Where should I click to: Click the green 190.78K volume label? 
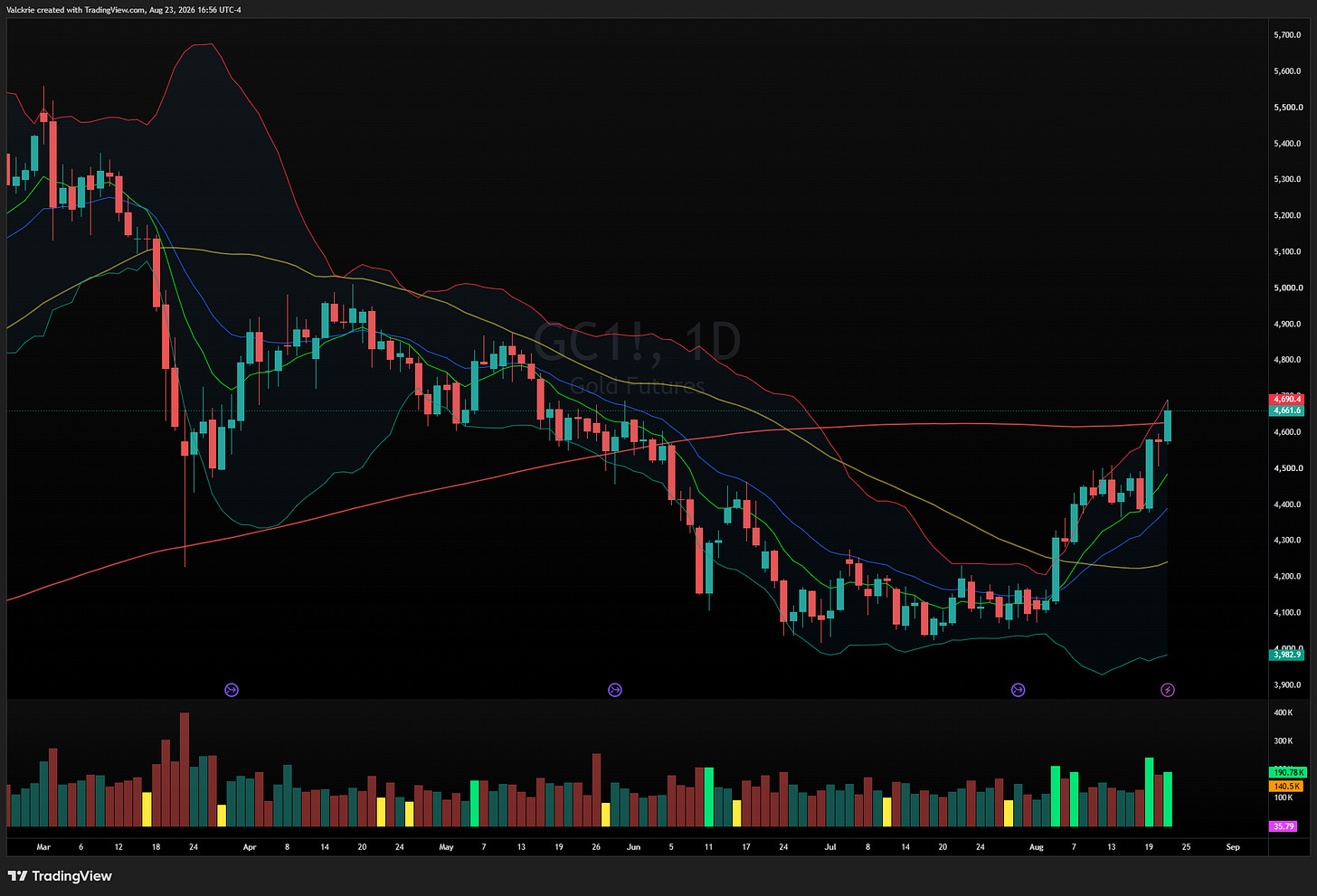[1286, 773]
